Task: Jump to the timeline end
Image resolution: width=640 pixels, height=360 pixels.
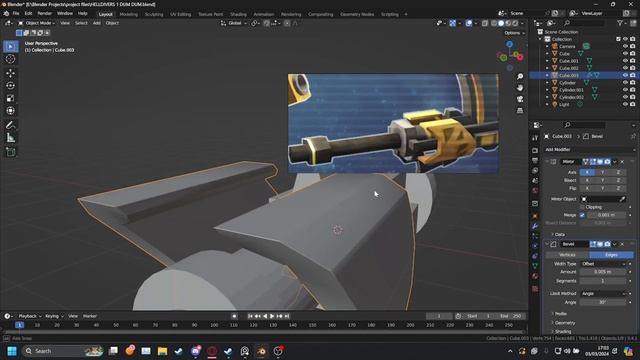Action: [x=287, y=316]
